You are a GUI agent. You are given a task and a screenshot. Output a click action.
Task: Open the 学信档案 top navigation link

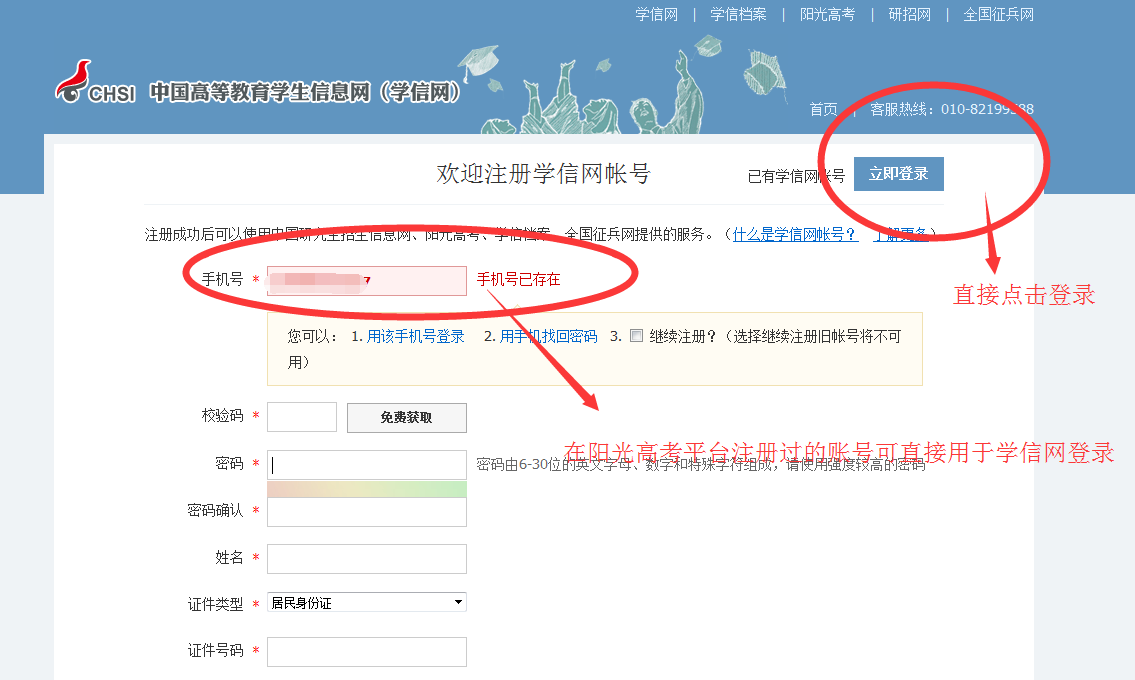[738, 14]
